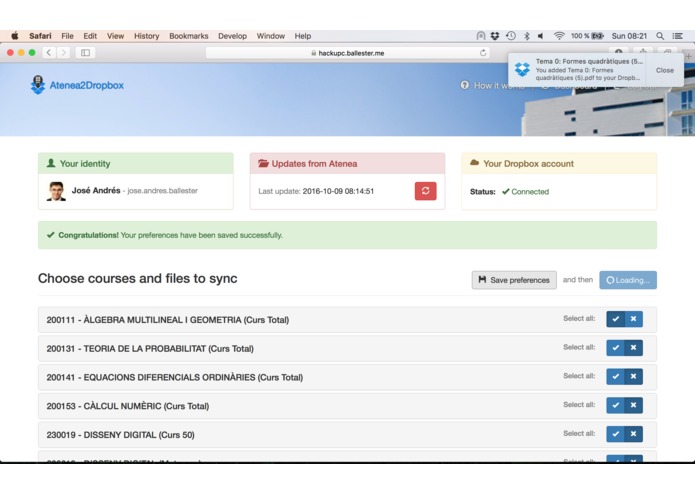Viewport: 695px width, 494px height.
Task: Click the Loading... button
Action: (x=628, y=280)
